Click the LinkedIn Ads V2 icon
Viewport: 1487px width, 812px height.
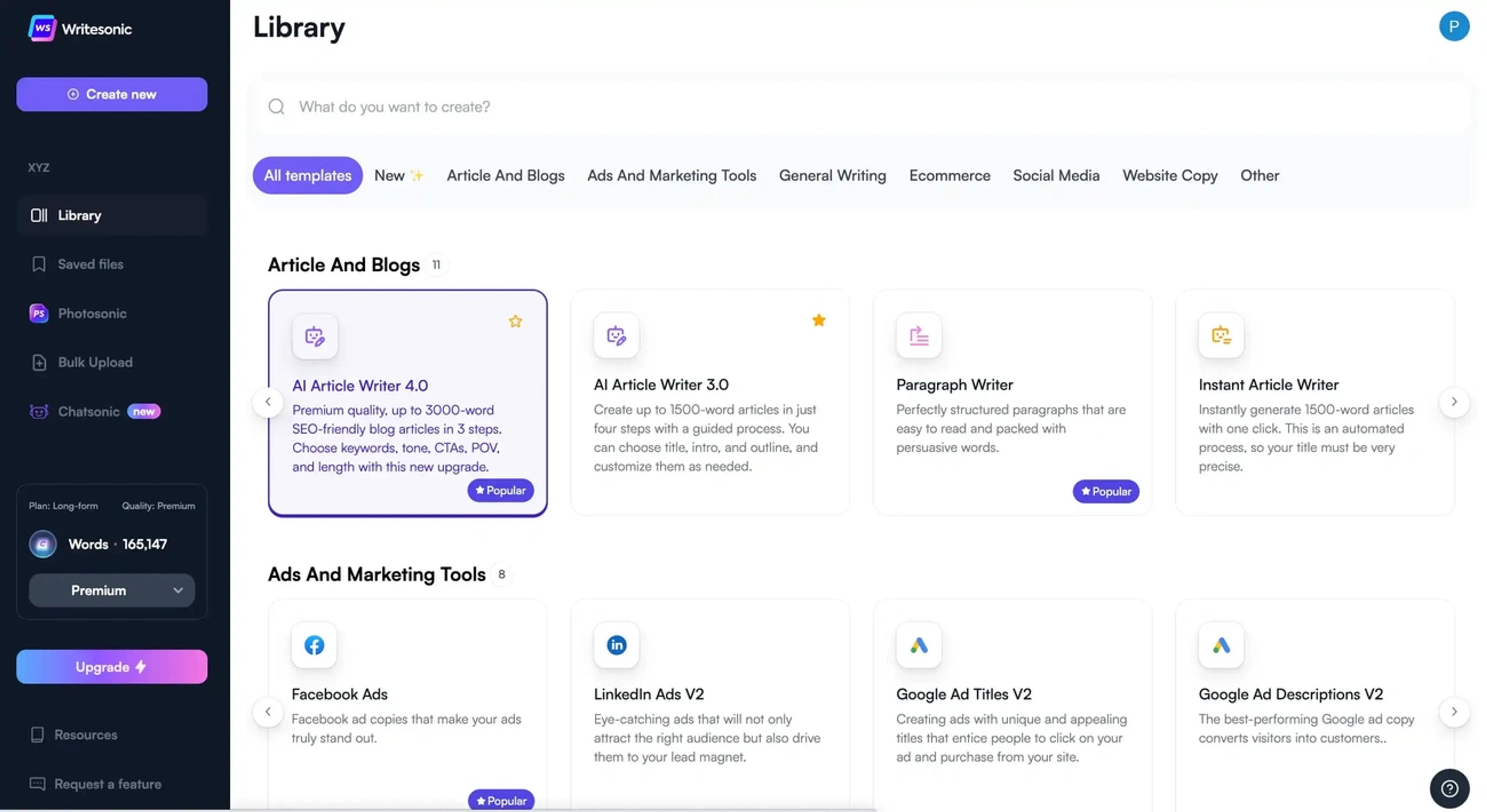tap(616, 645)
